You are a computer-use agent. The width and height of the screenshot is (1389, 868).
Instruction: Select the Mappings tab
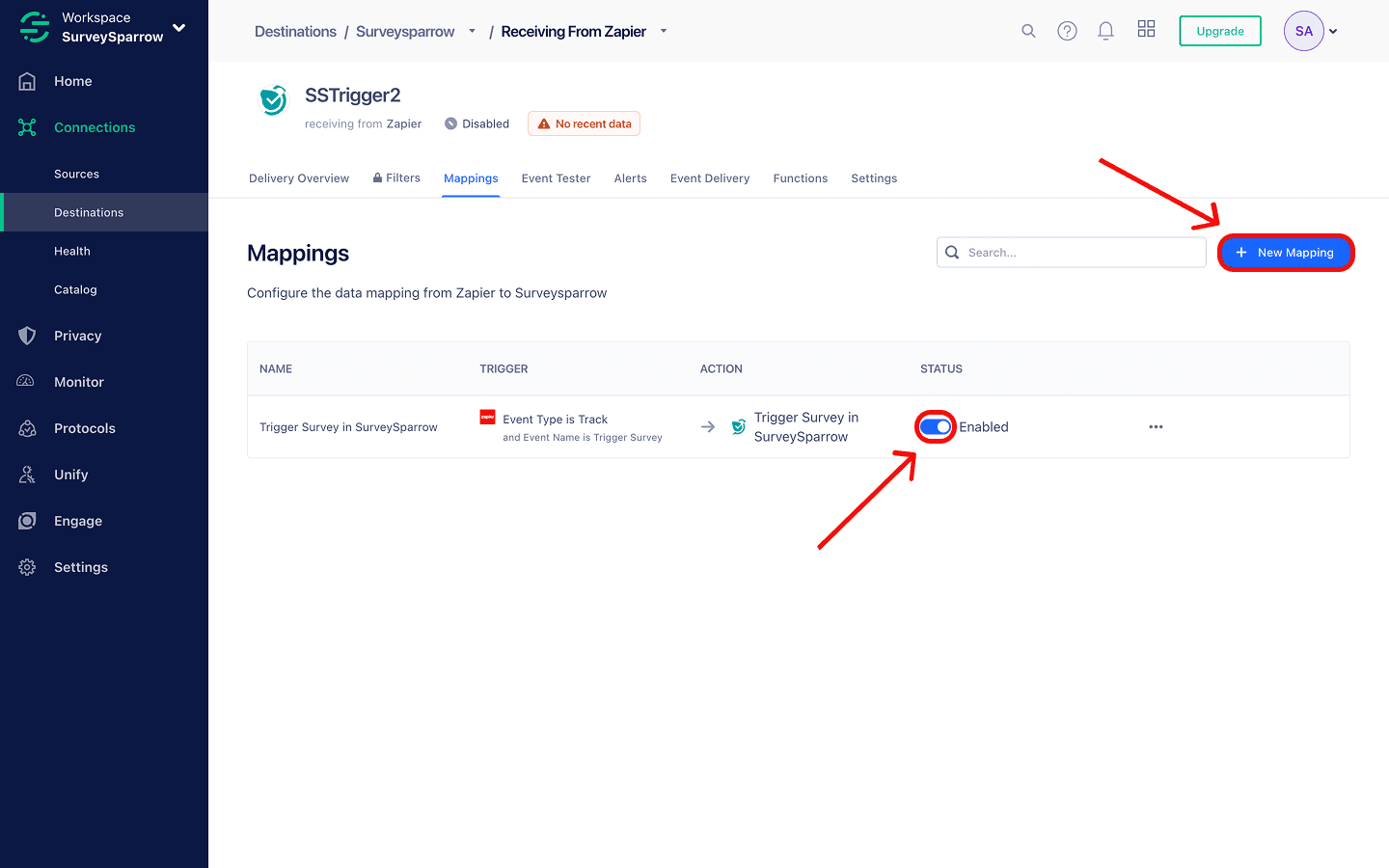pos(471,178)
